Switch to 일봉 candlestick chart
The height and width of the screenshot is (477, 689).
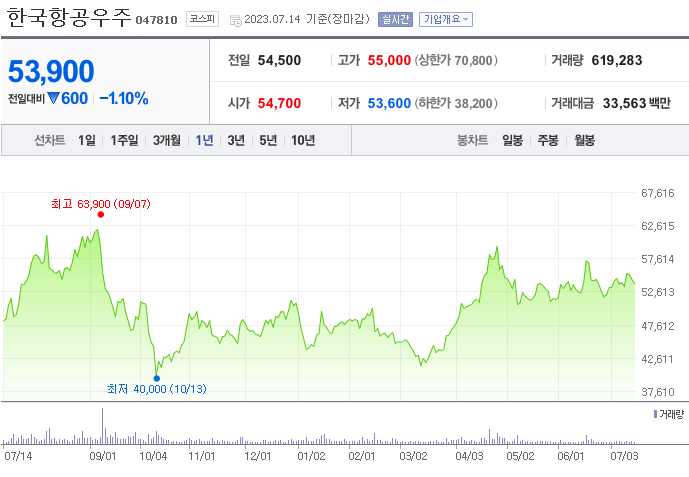pos(512,140)
